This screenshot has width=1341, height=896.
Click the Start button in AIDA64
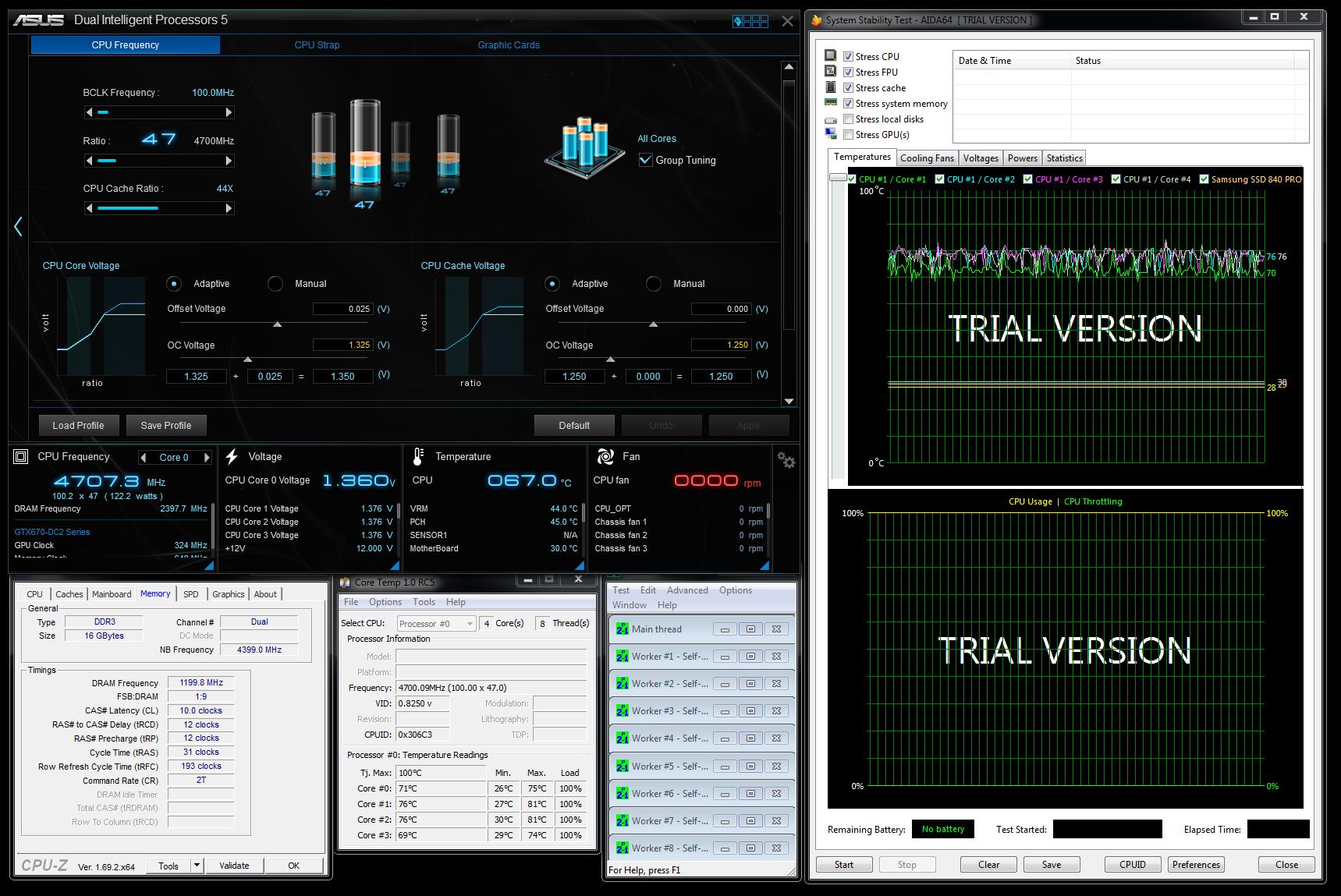(844, 865)
